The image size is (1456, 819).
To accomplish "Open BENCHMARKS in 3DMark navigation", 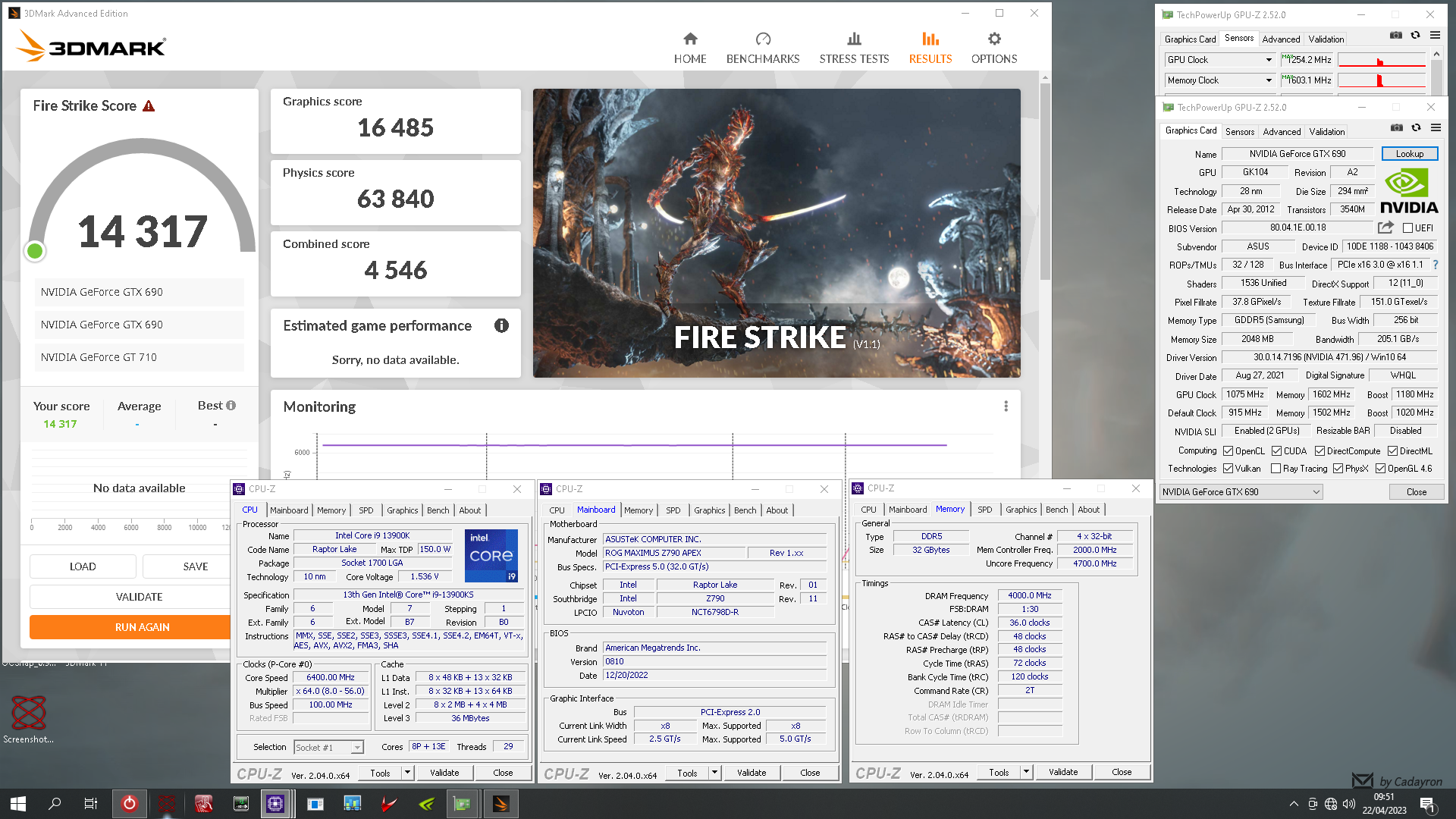I will coord(763,48).
